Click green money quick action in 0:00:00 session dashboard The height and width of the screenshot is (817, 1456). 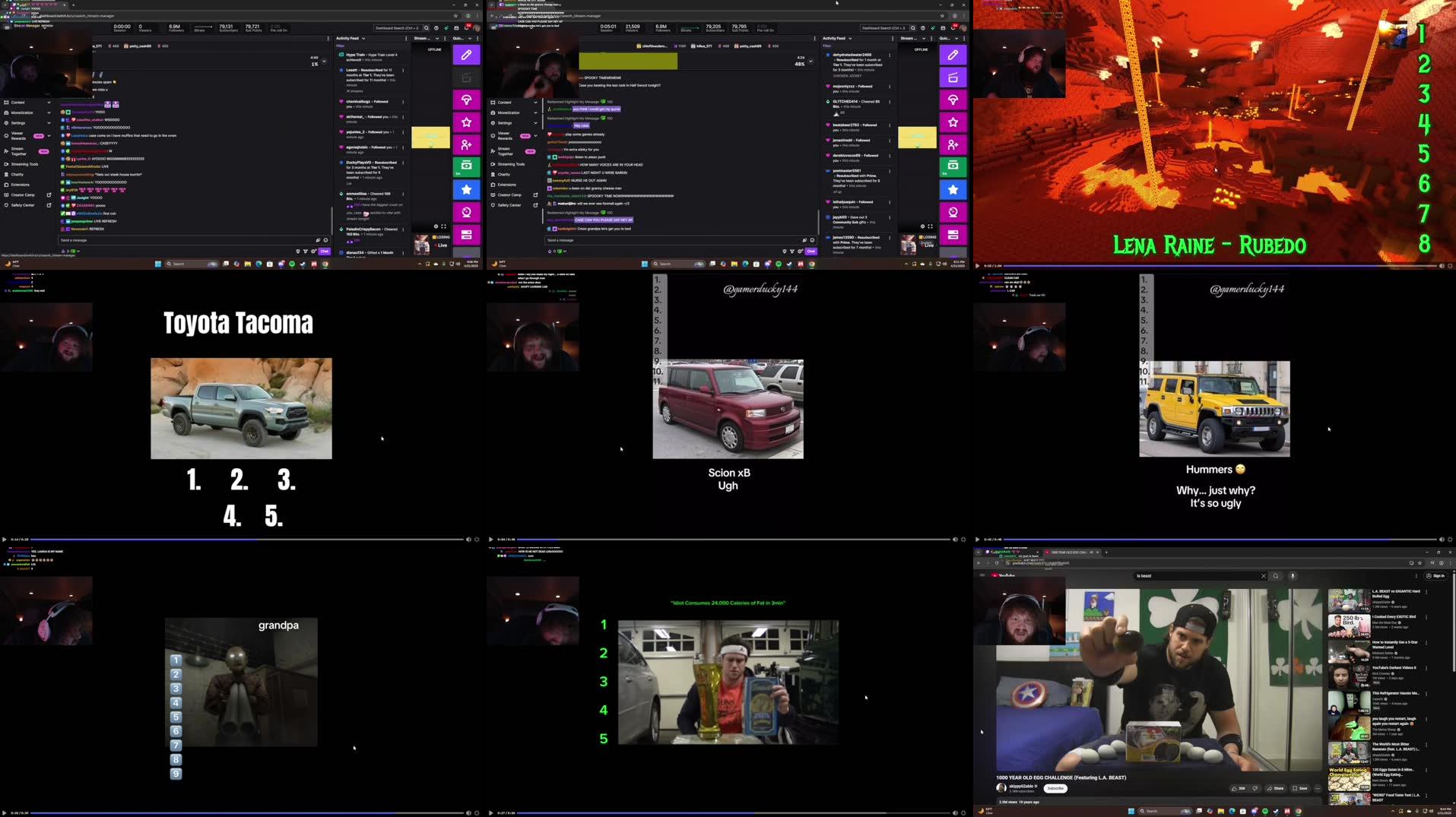coord(466,166)
